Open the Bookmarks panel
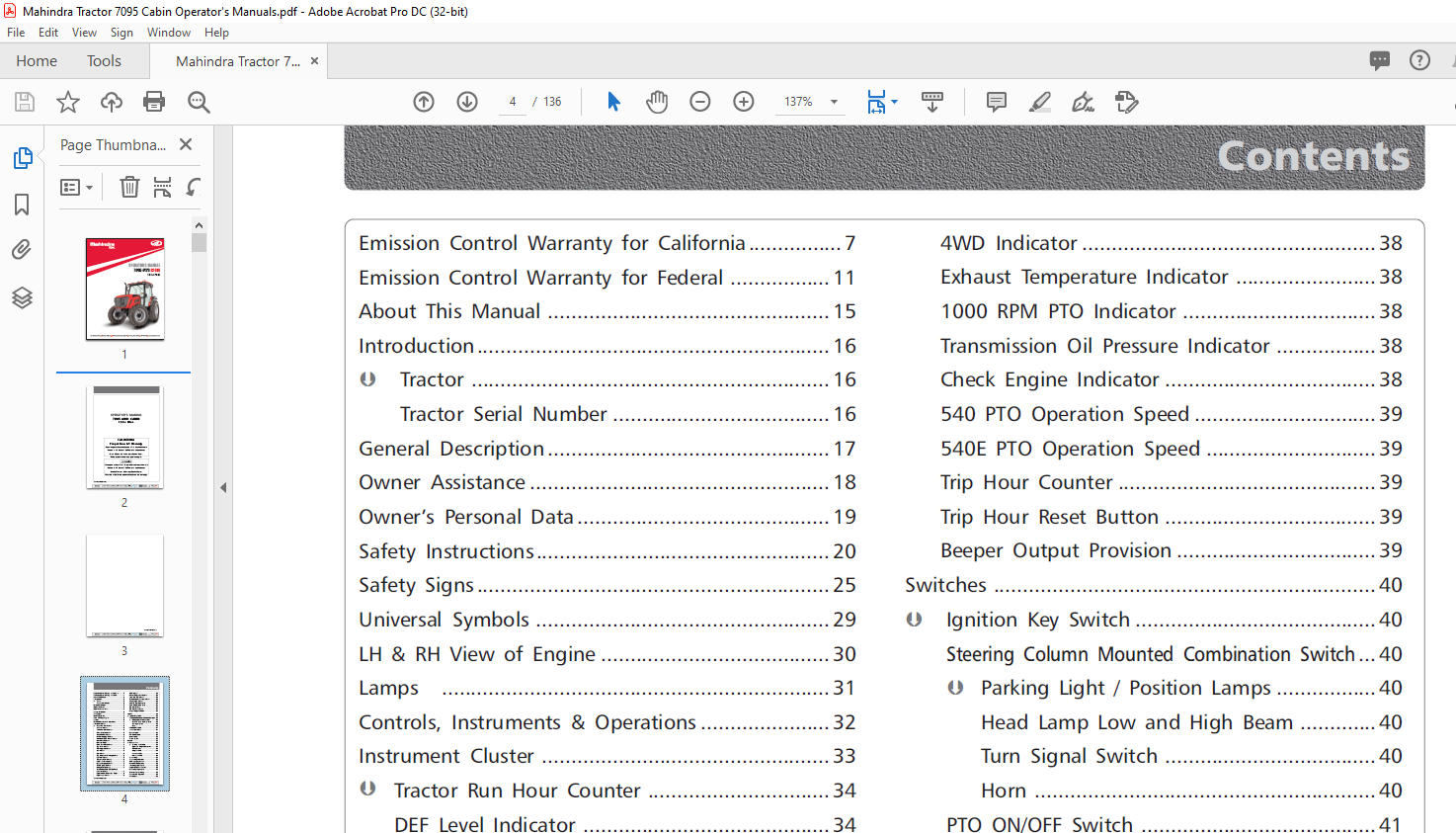The height and width of the screenshot is (833, 1456). tap(22, 205)
